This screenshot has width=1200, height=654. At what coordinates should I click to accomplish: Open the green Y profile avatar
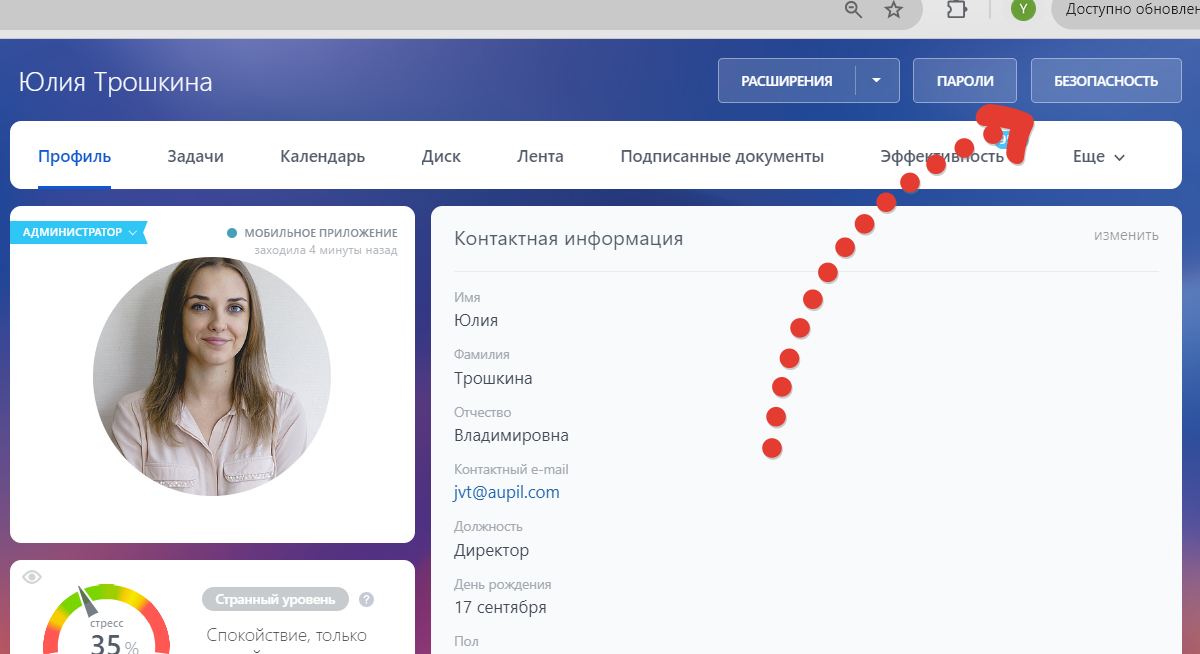[x=1022, y=9]
